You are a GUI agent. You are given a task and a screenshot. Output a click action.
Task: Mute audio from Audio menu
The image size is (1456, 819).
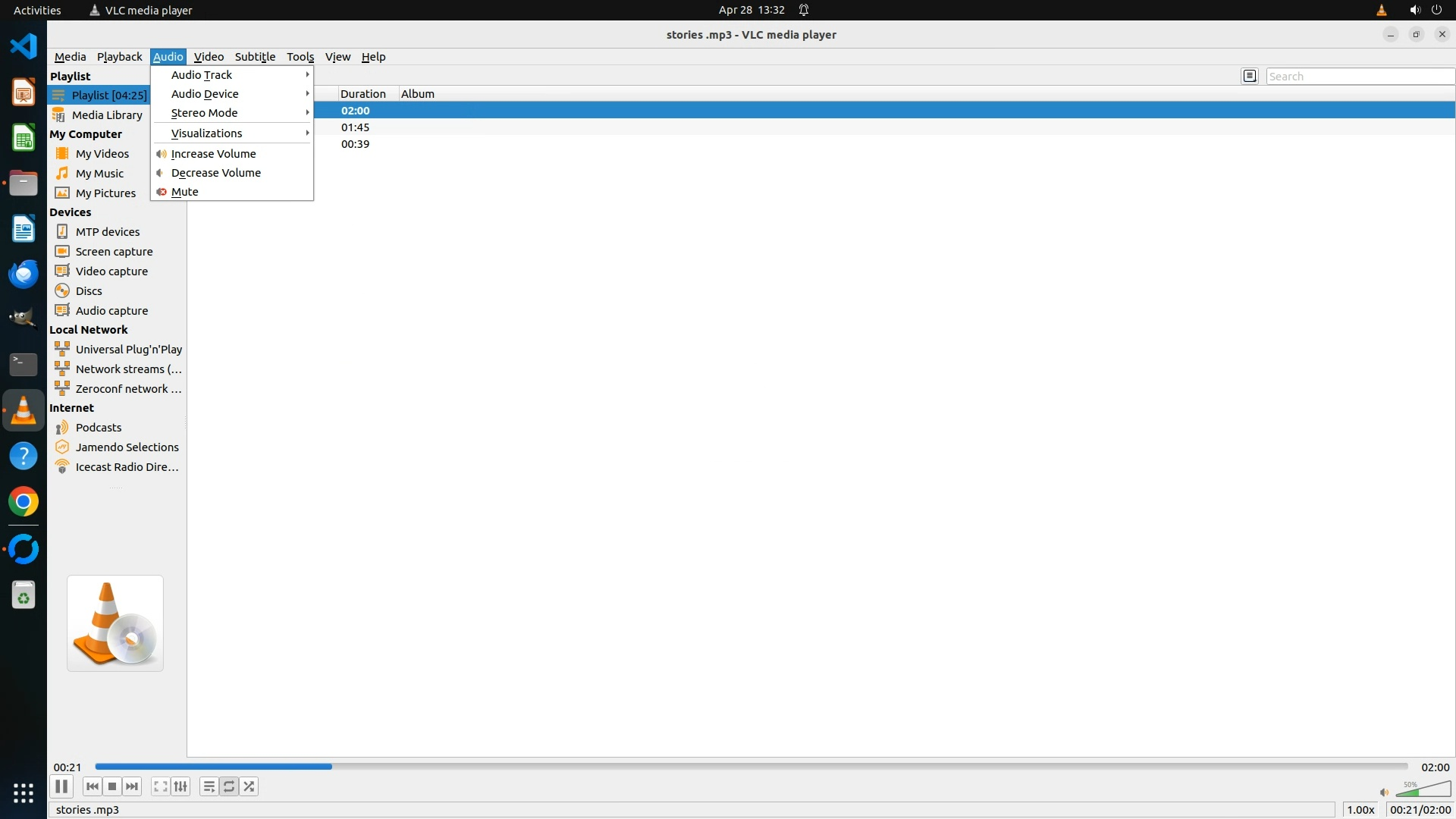(185, 192)
